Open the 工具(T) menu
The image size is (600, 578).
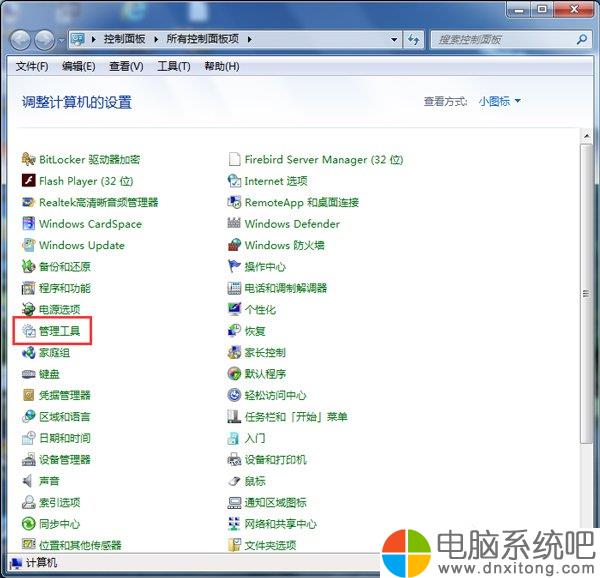click(173, 67)
